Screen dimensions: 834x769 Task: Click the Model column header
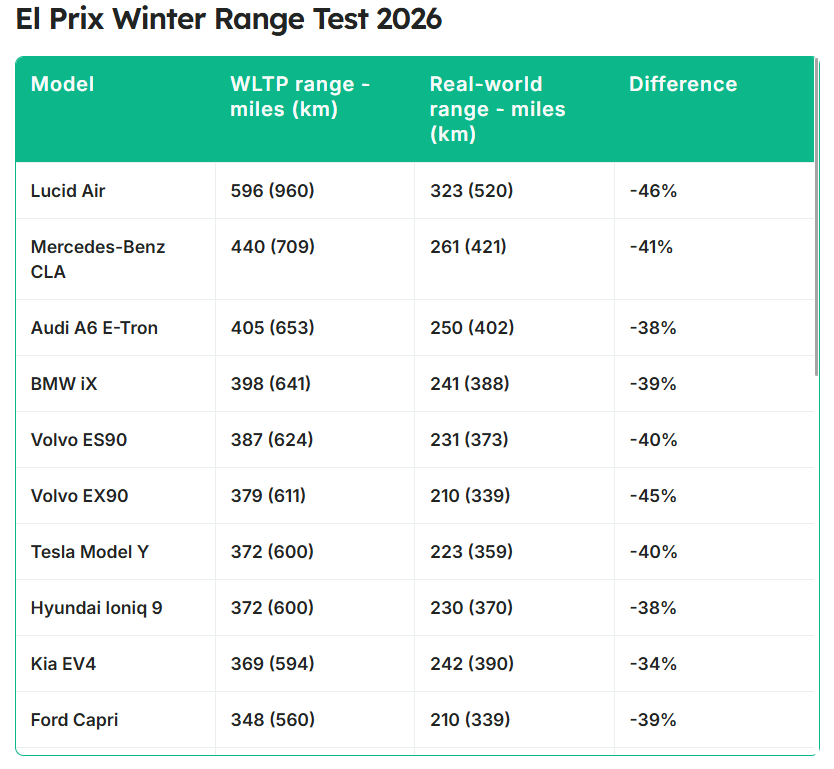(63, 85)
